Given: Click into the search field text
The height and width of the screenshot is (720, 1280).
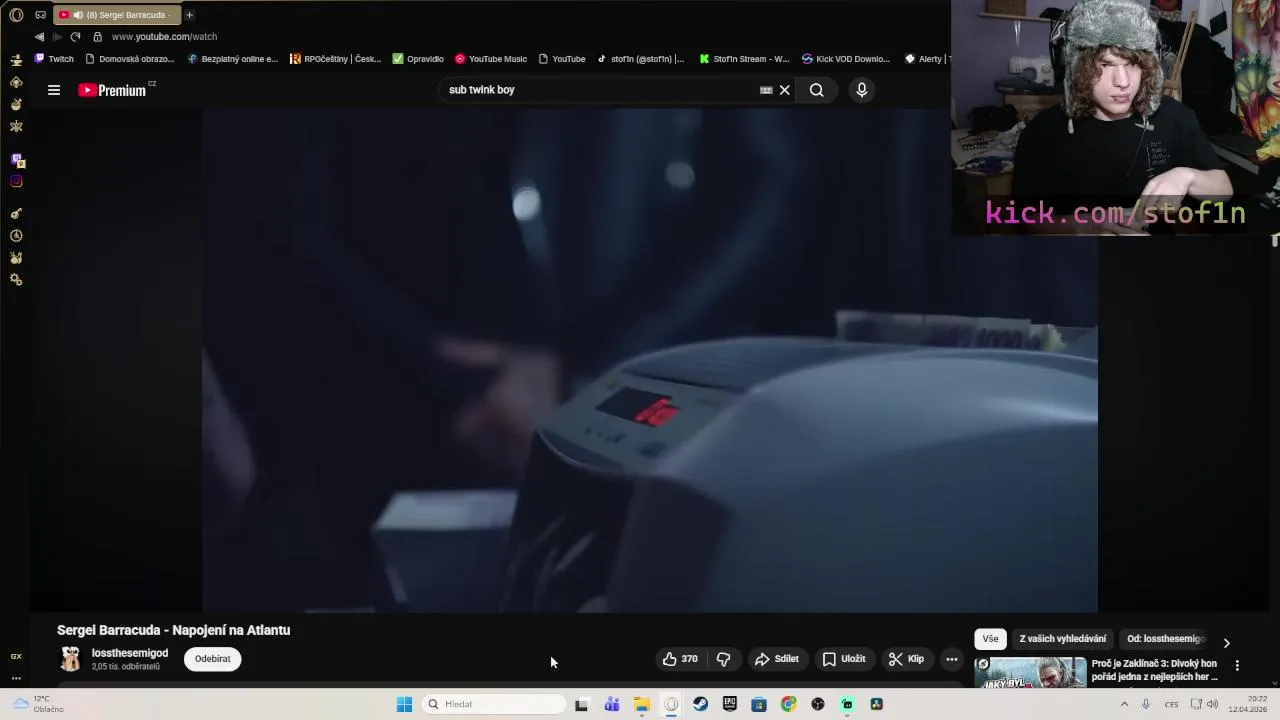Looking at the screenshot, I should [600, 90].
